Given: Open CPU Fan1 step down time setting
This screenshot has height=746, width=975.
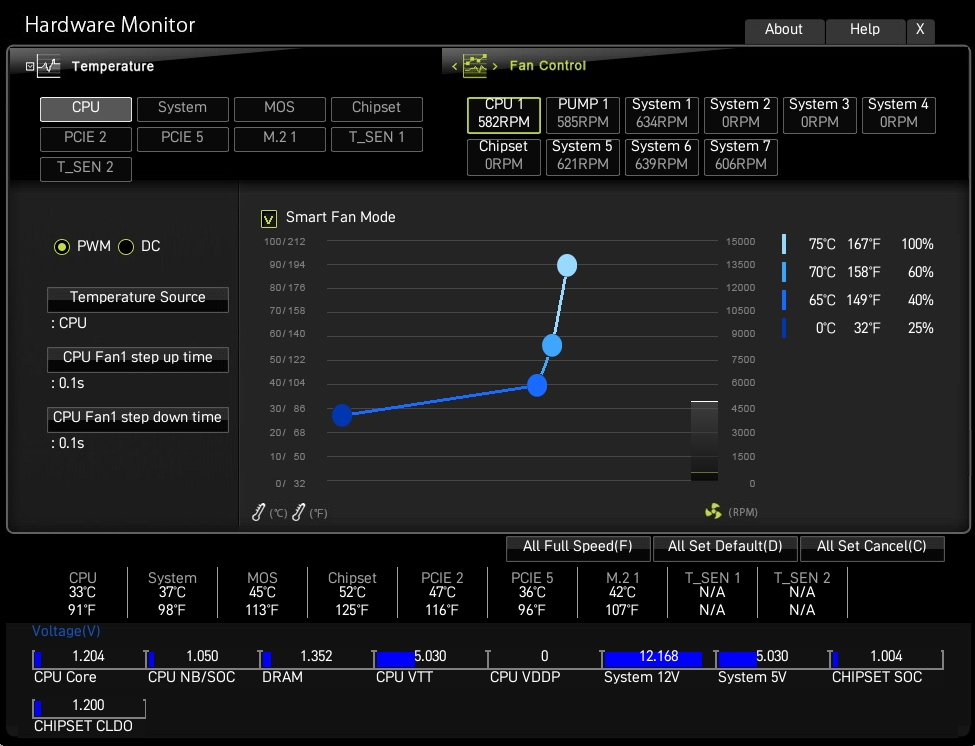Looking at the screenshot, I should coord(137,420).
